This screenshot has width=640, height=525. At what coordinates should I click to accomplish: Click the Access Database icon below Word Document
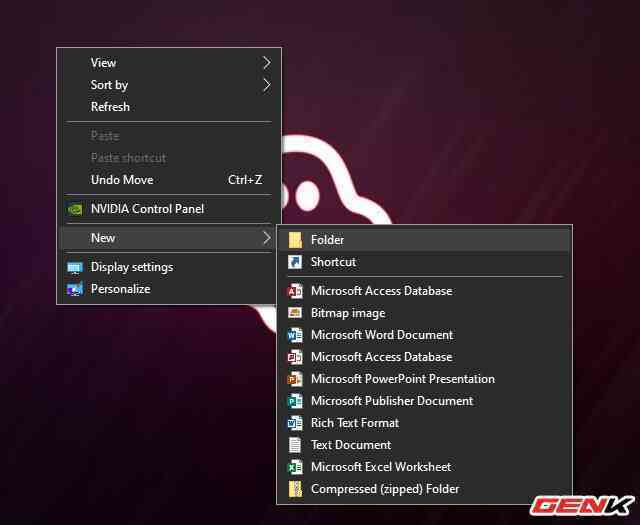[x=295, y=357]
